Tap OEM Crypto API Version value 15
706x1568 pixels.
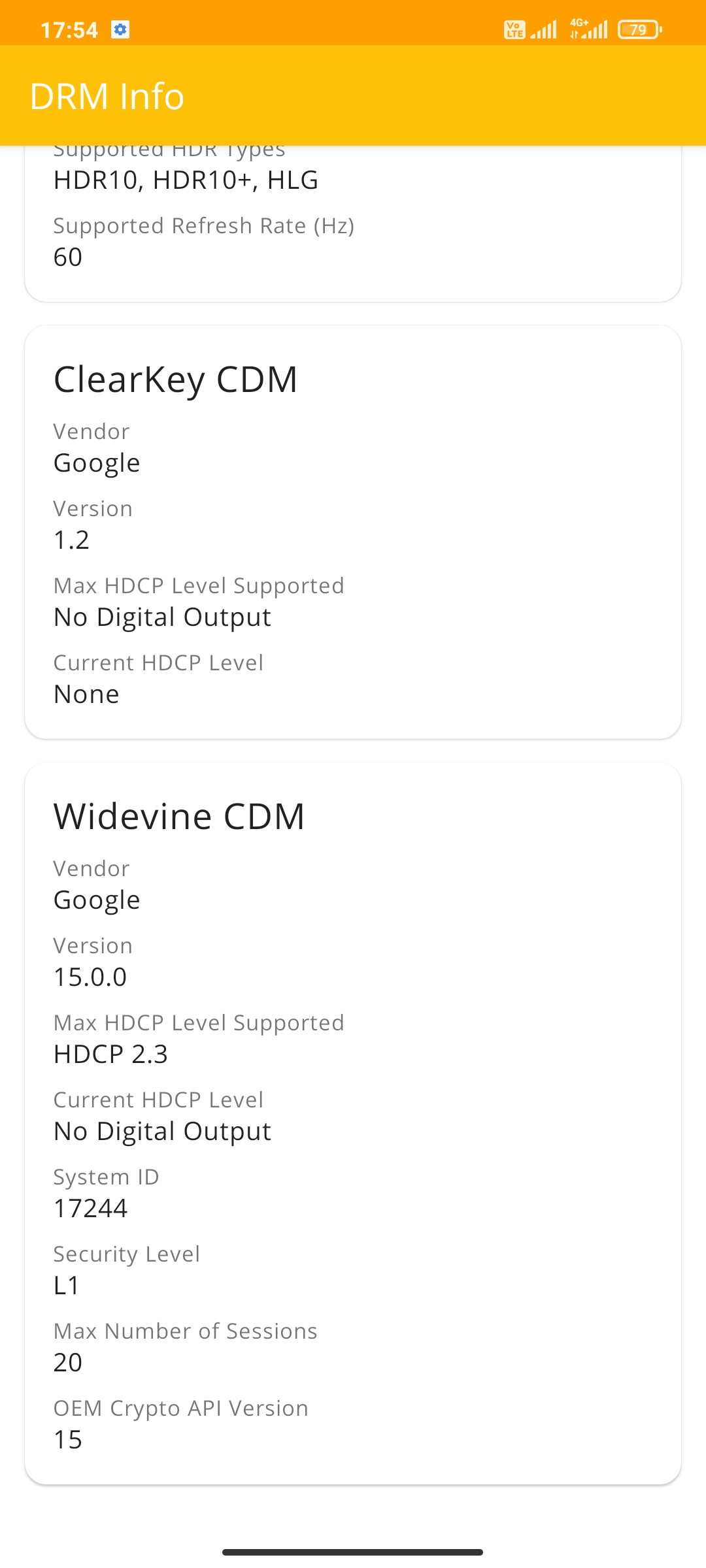click(x=68, y=1439)
